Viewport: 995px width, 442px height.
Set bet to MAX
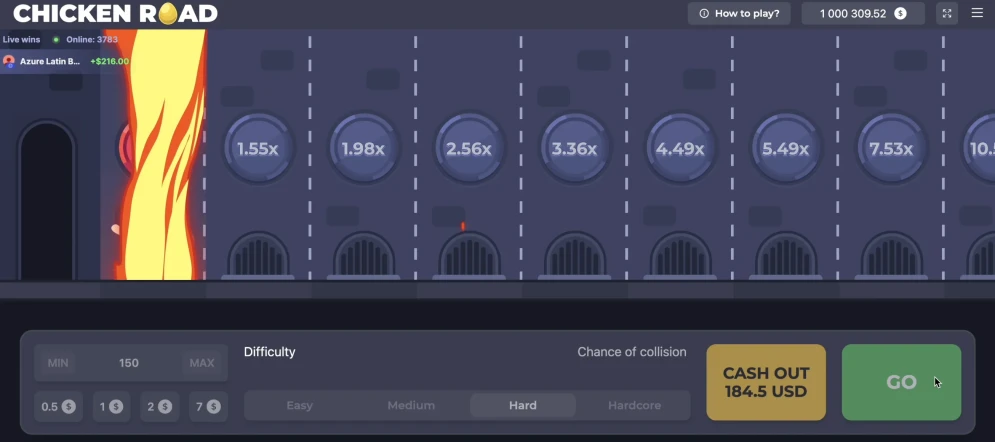202,363
